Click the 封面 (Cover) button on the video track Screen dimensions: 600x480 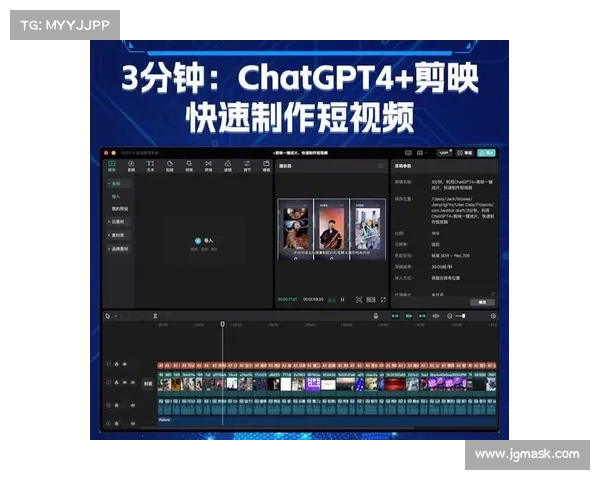148,383
